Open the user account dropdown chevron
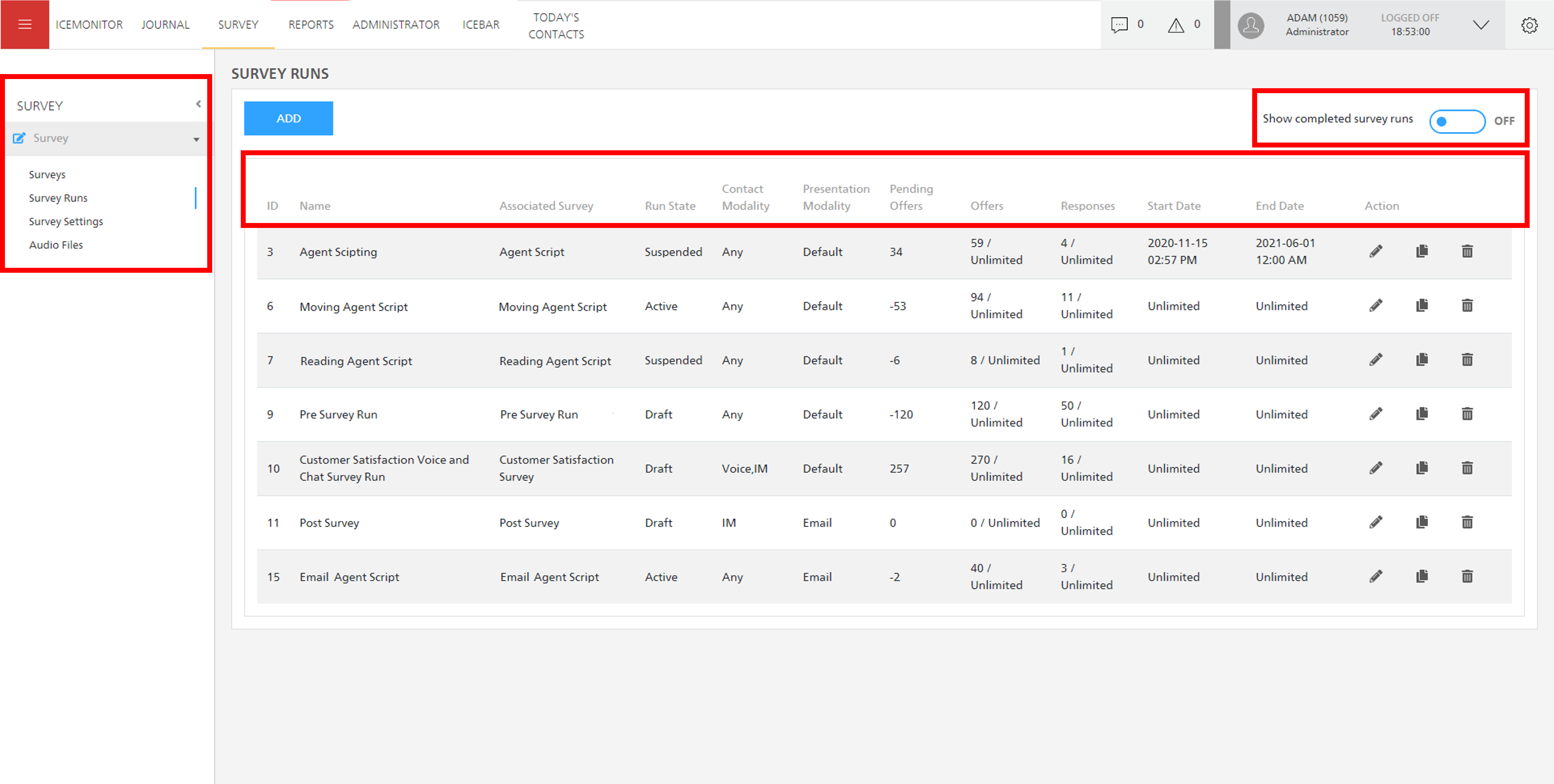Image resolution: width=1554 pixels, height=784 pixels. [x=1481, y=25]
